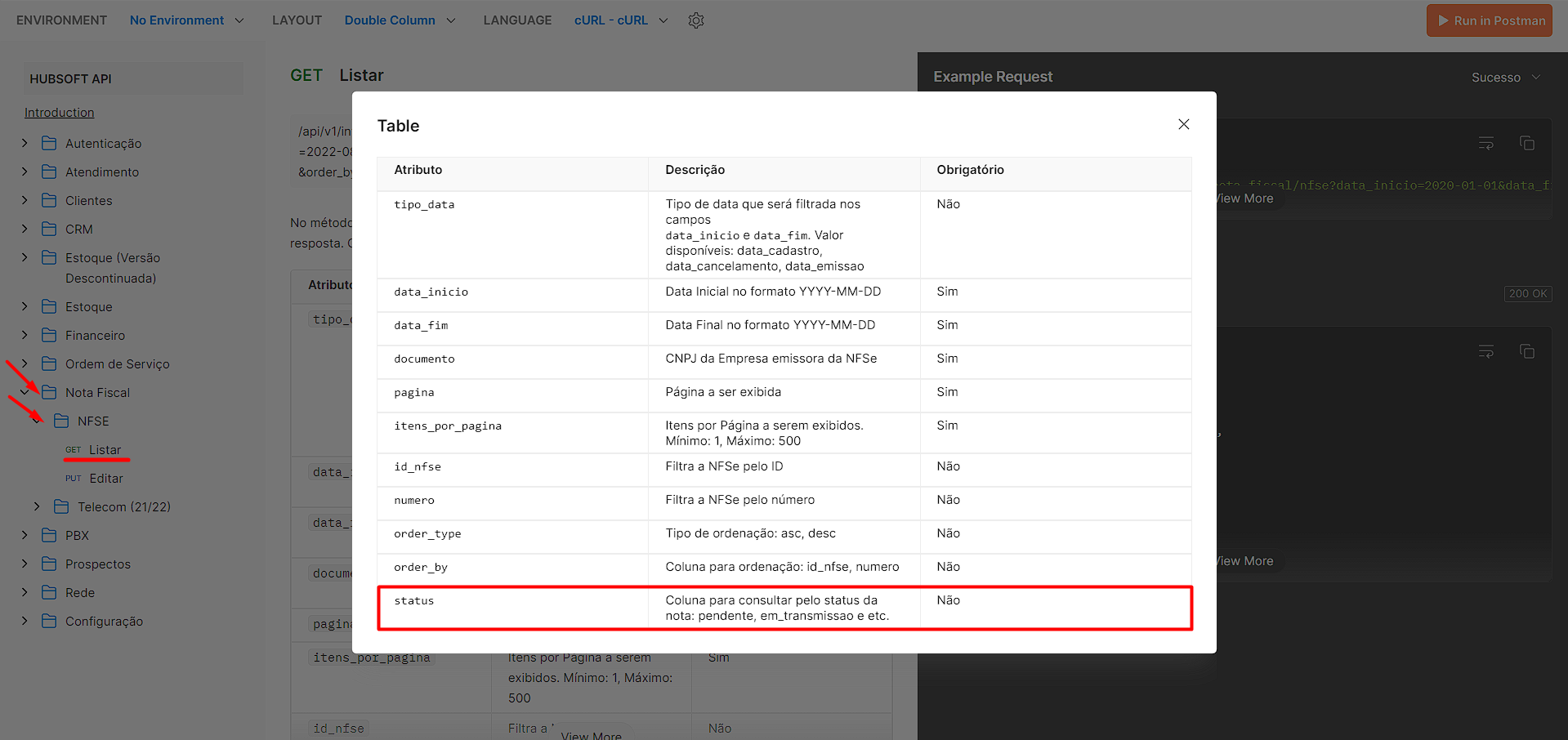Click the Atendimento folder icon

click(x=49, y=172)
